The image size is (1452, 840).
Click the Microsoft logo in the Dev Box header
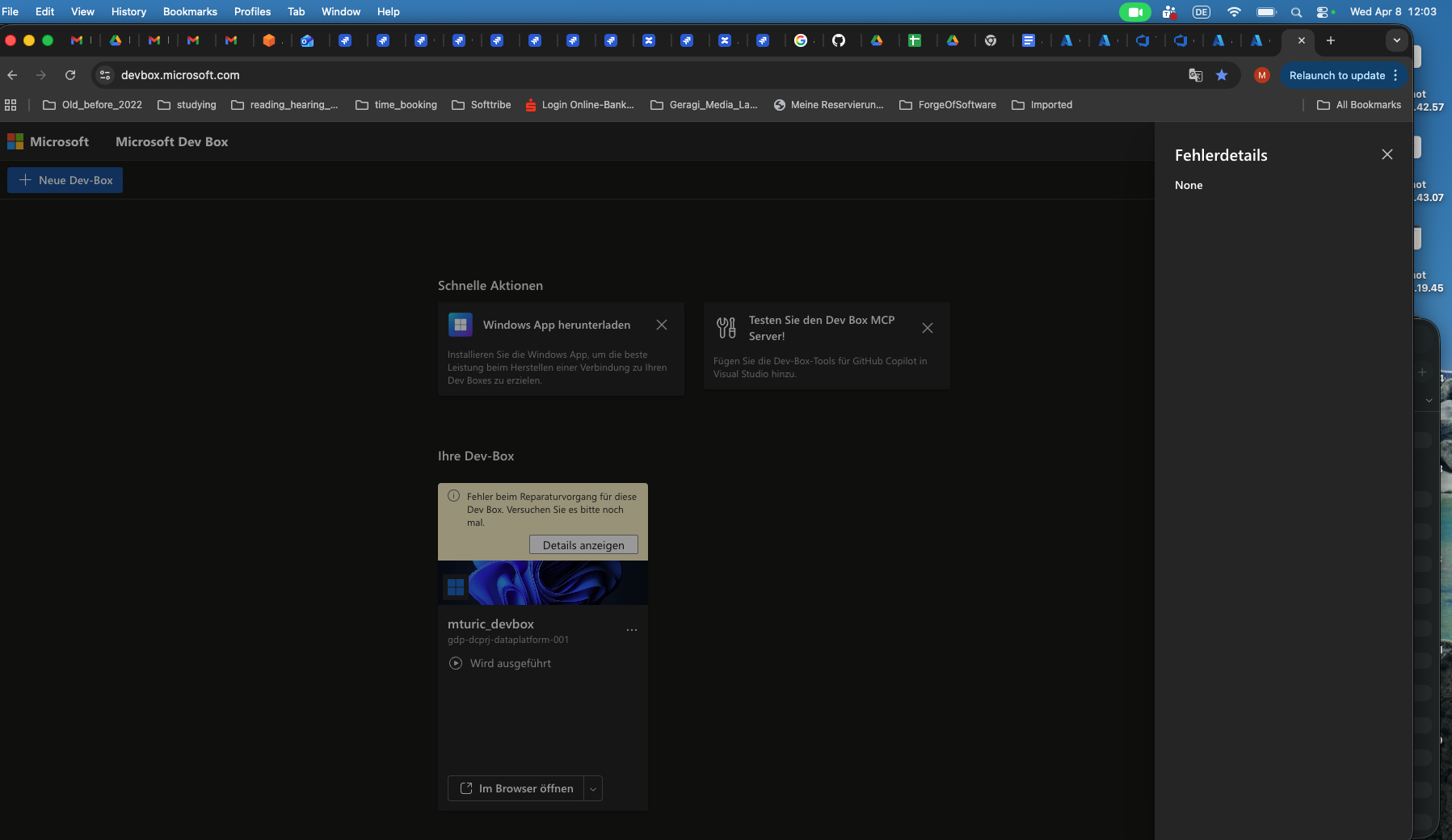coord(15,141)
